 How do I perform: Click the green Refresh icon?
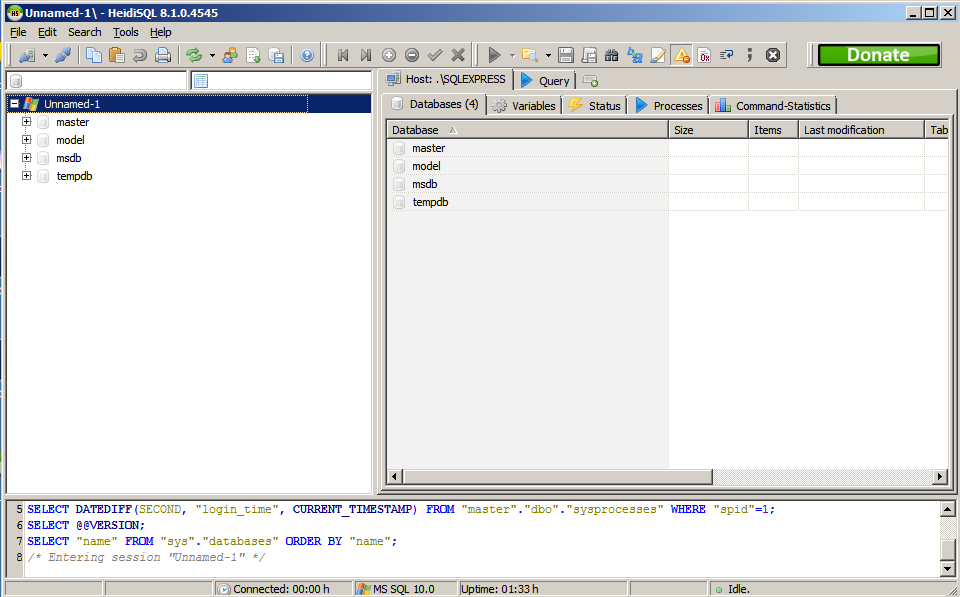pyautogui.click(x=194, y=56)
